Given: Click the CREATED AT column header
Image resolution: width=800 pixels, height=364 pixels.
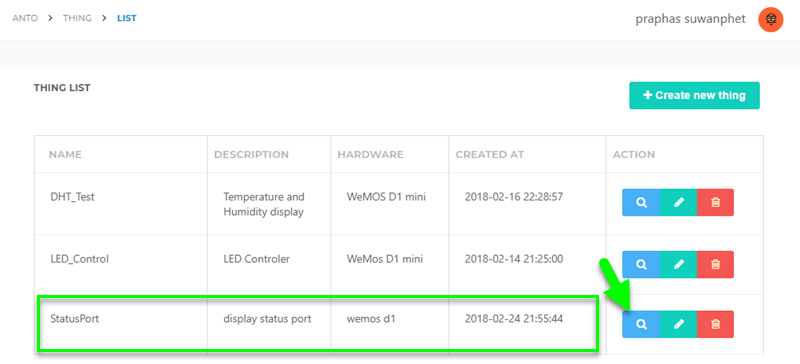Looking at the screenshot, I should (x=490, y=154).
